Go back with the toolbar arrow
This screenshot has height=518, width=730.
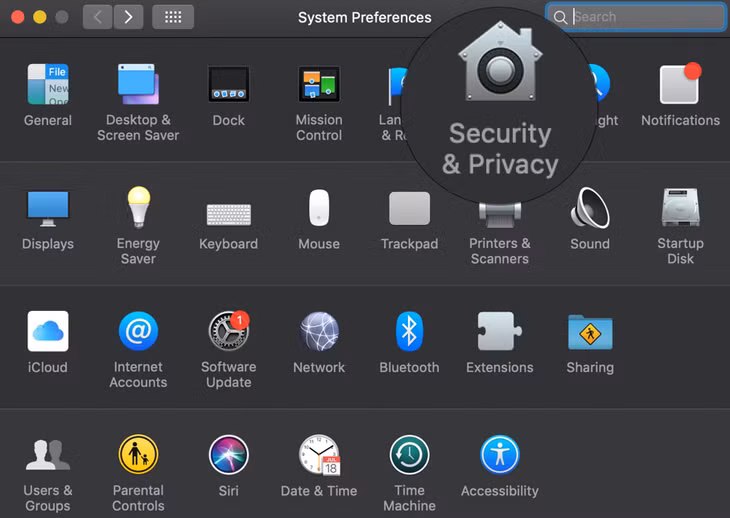[97, 17]
